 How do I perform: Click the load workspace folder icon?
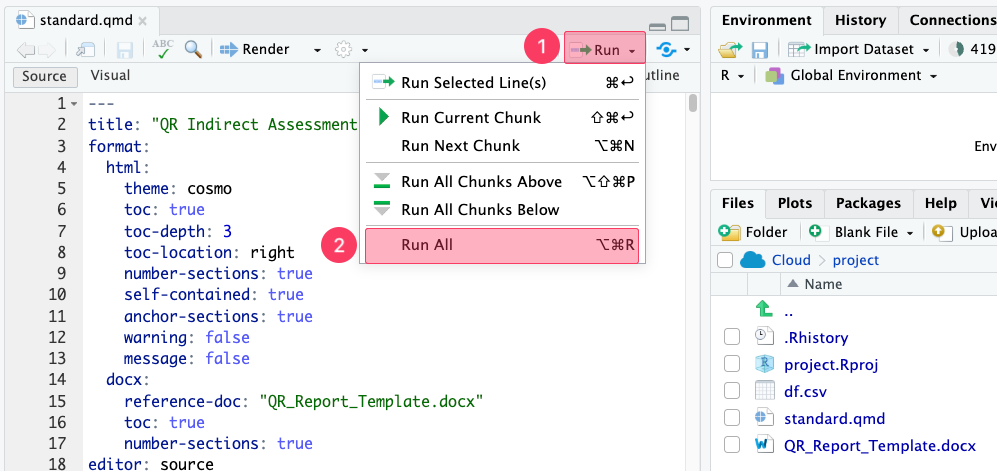pyautogui.click(x=731, y=49)
